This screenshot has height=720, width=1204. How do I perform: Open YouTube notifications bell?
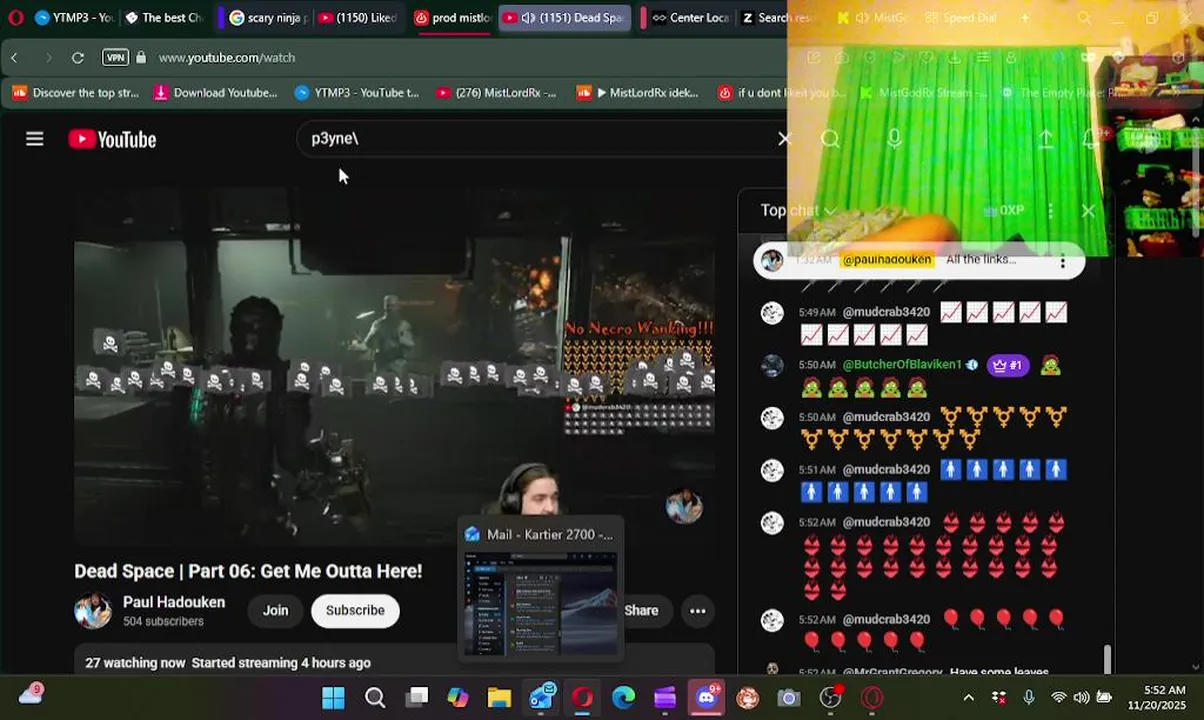(1091, 139)
